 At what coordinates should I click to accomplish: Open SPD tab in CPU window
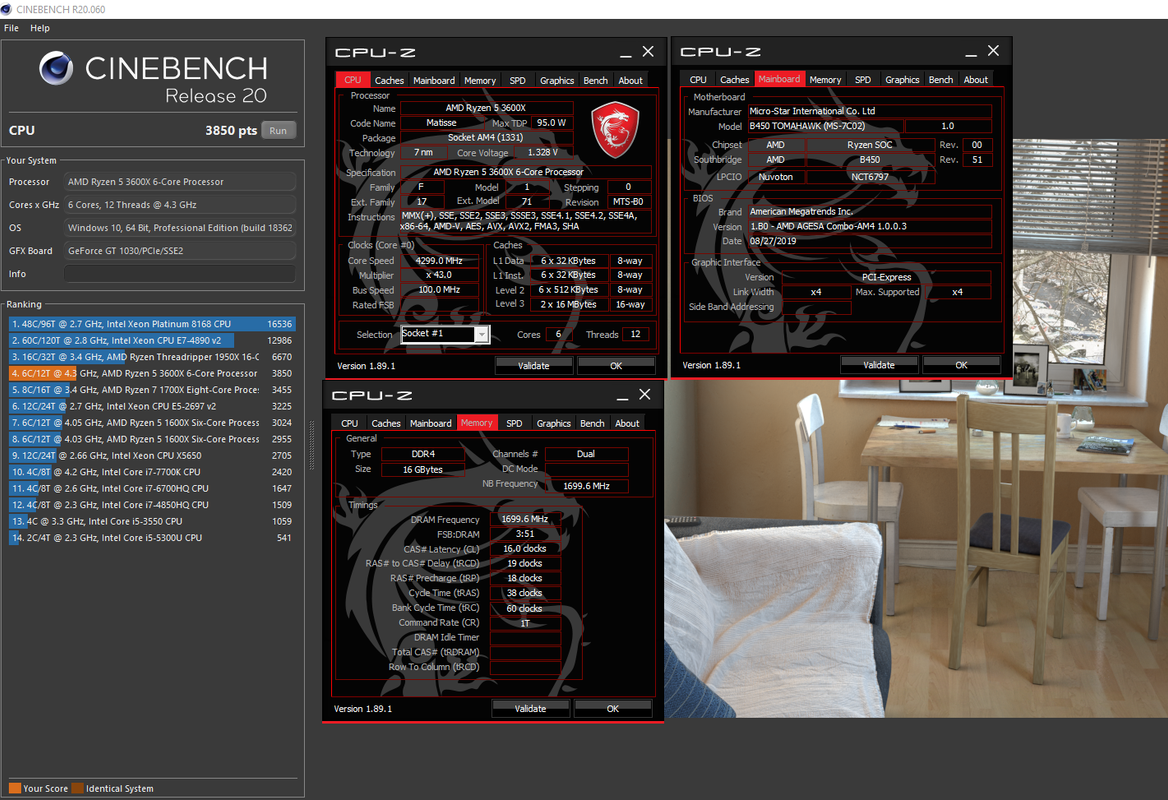tap(518, 80)
